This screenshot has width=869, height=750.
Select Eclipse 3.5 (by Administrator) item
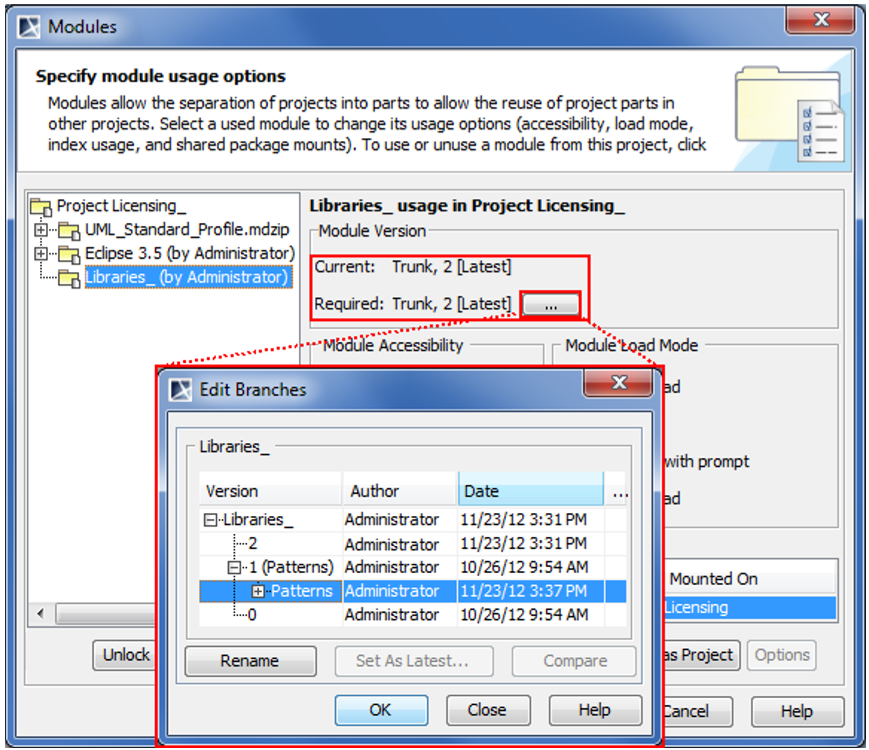[x=190, y=253]
